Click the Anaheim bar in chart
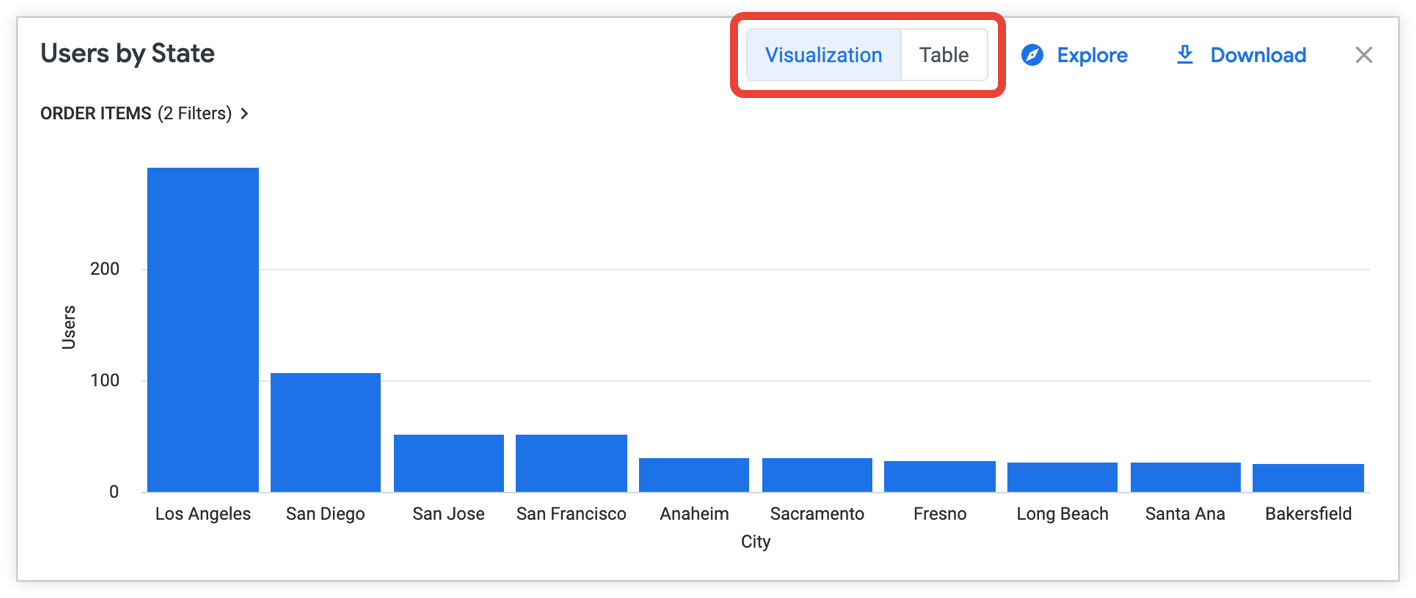This screenshot has height=598, width=1416. (694, 475)
